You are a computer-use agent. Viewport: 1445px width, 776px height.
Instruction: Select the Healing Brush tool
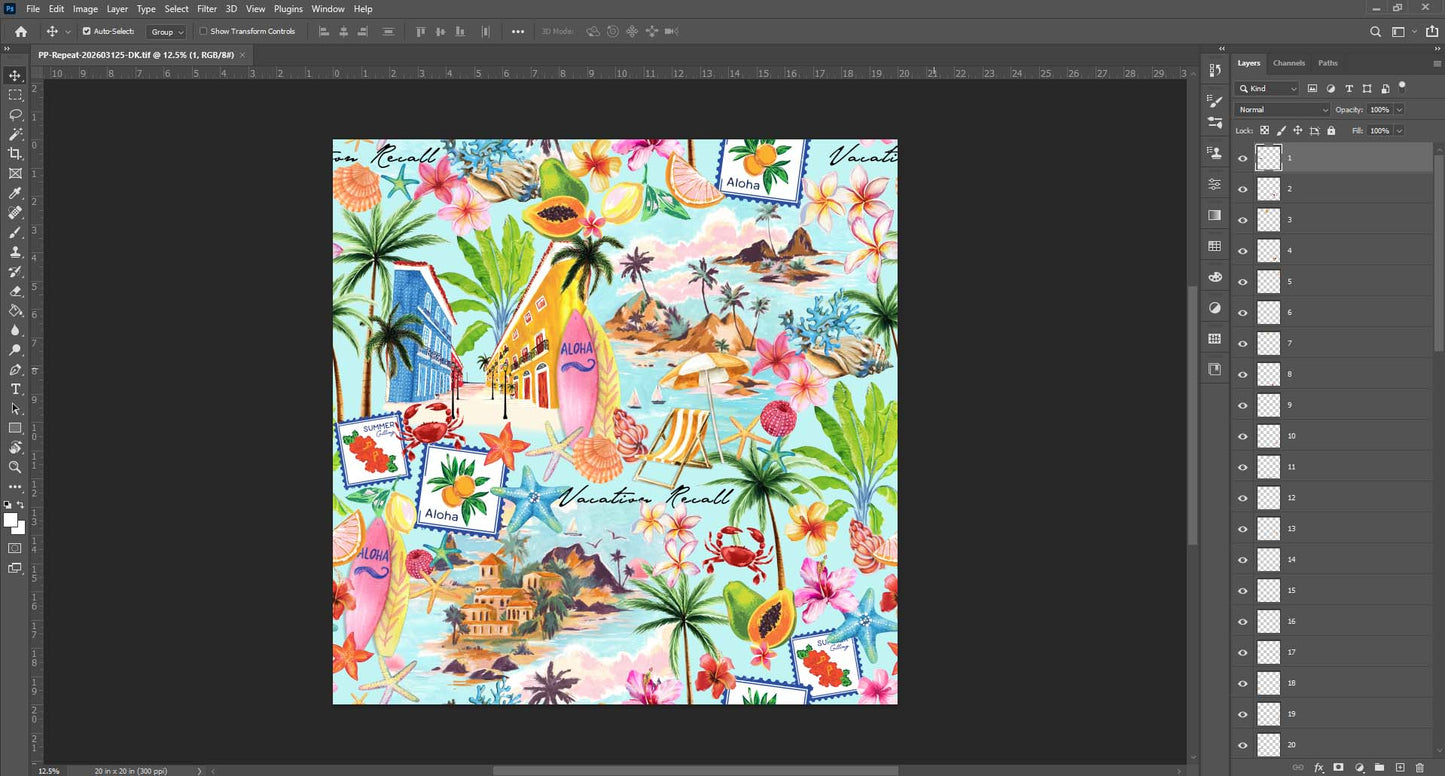[x=15, y=212]
